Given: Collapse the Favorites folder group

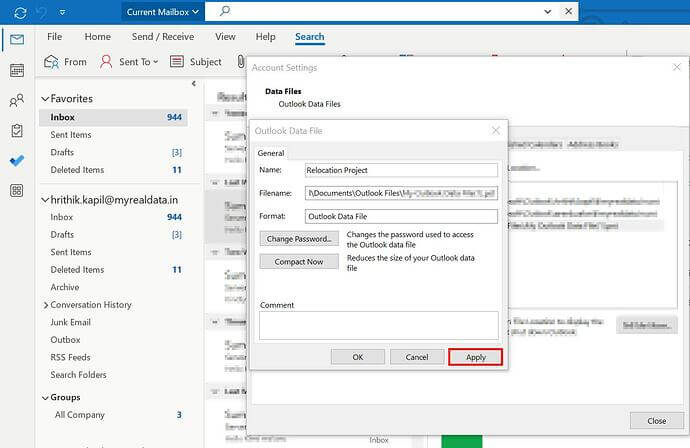Looking at the screenshot, I should [44, 99].
